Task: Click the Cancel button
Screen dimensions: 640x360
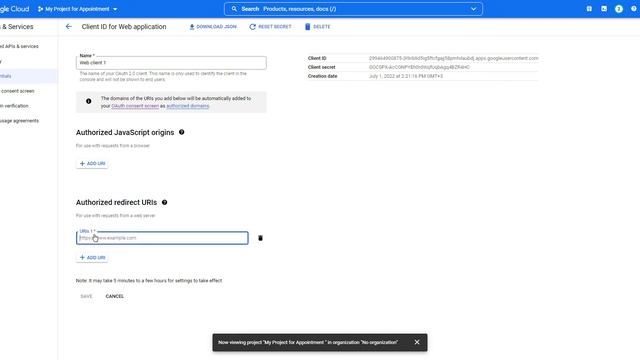Action: pos(114,296)
